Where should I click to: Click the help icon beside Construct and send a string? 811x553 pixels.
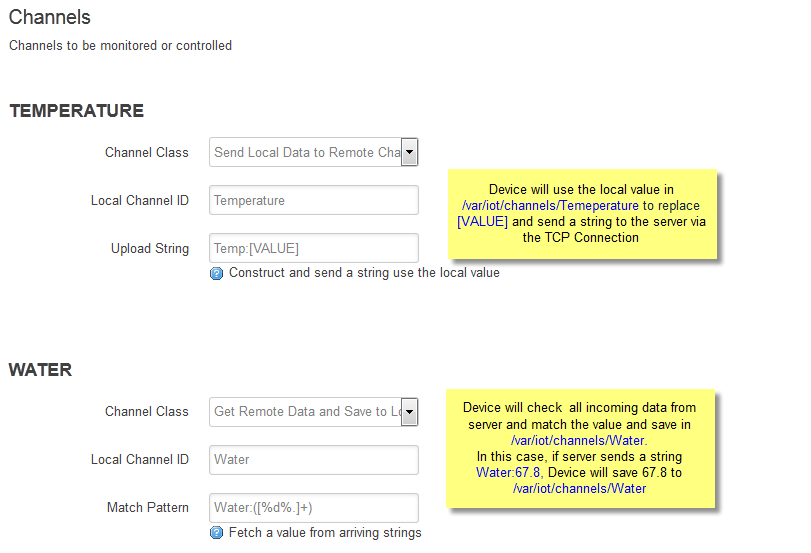216,273
